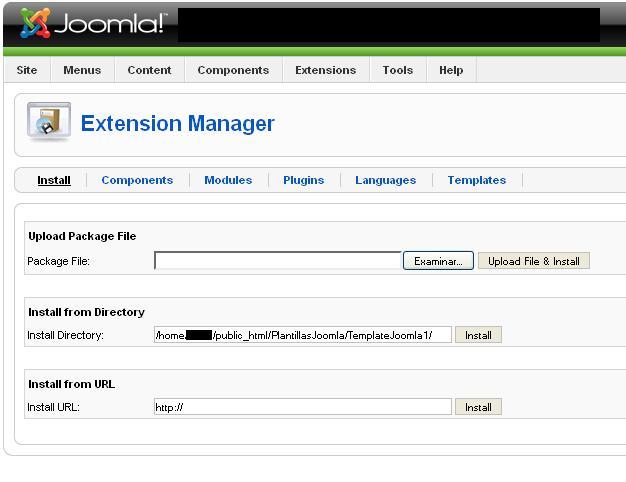Click Install button for URL
Image resolution: width=626 pixels, height=482 pixels.
point(478,407)
